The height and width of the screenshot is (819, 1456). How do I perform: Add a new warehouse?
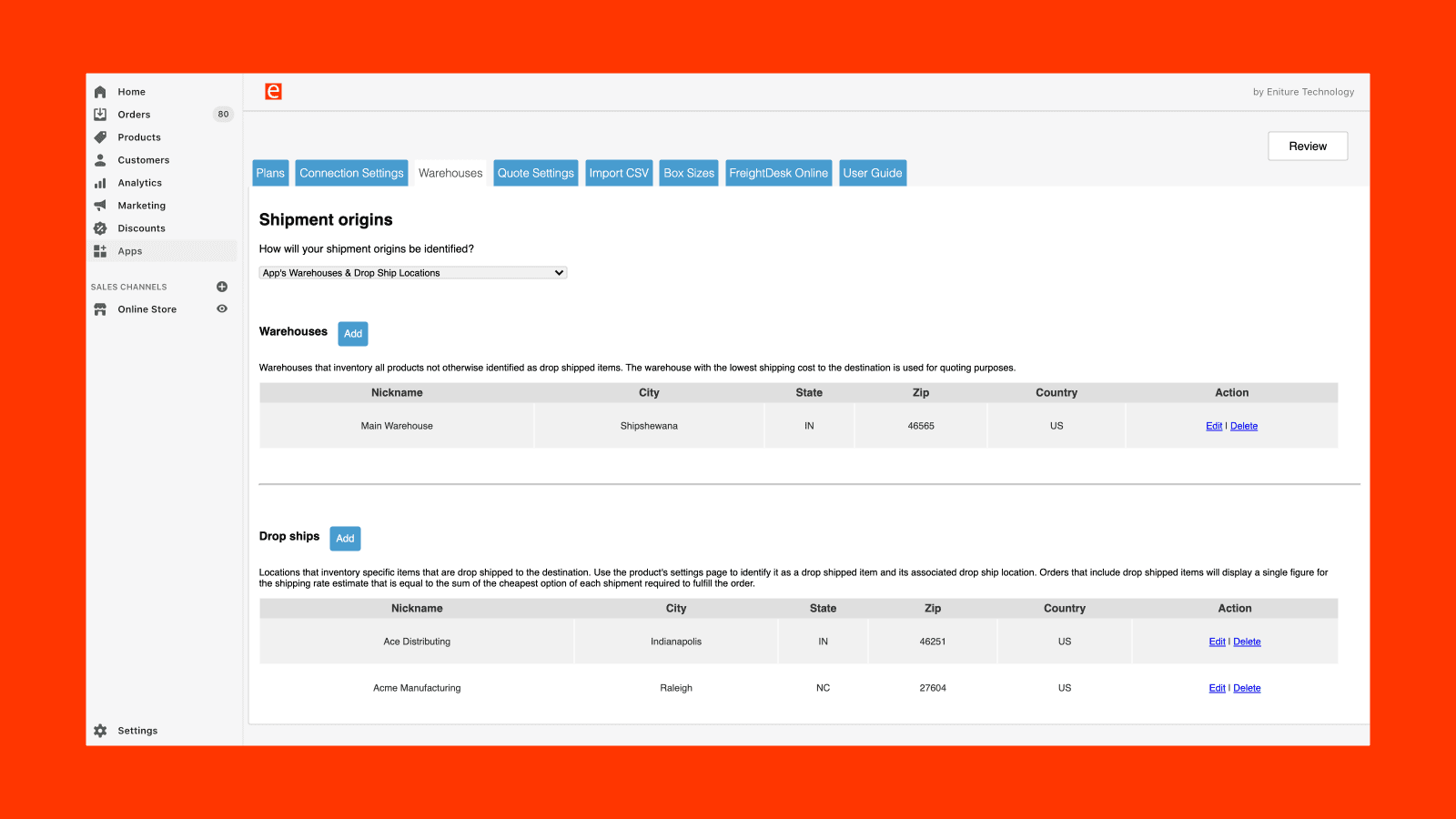point(353,334)
